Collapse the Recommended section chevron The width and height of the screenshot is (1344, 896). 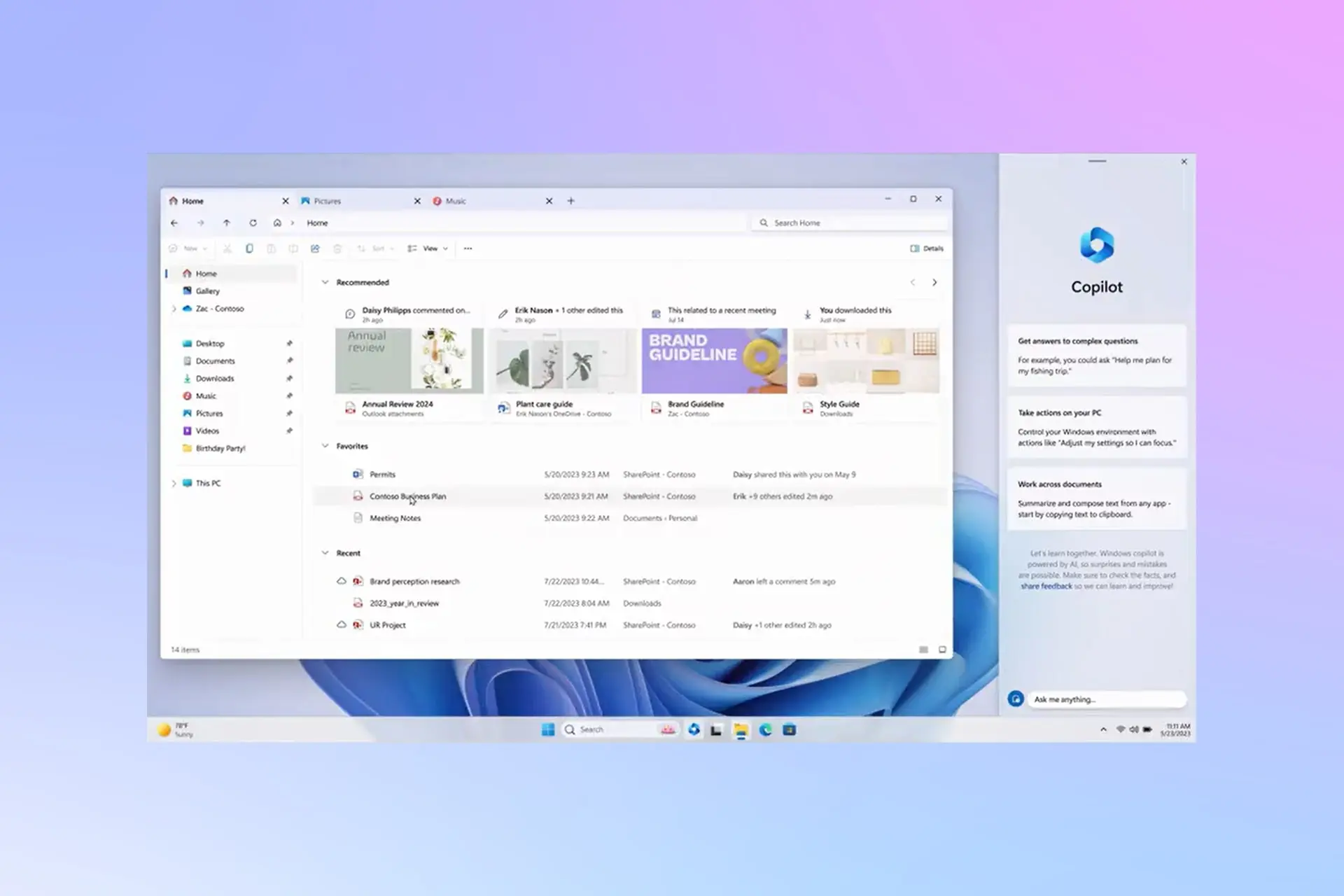click(324, 282)
